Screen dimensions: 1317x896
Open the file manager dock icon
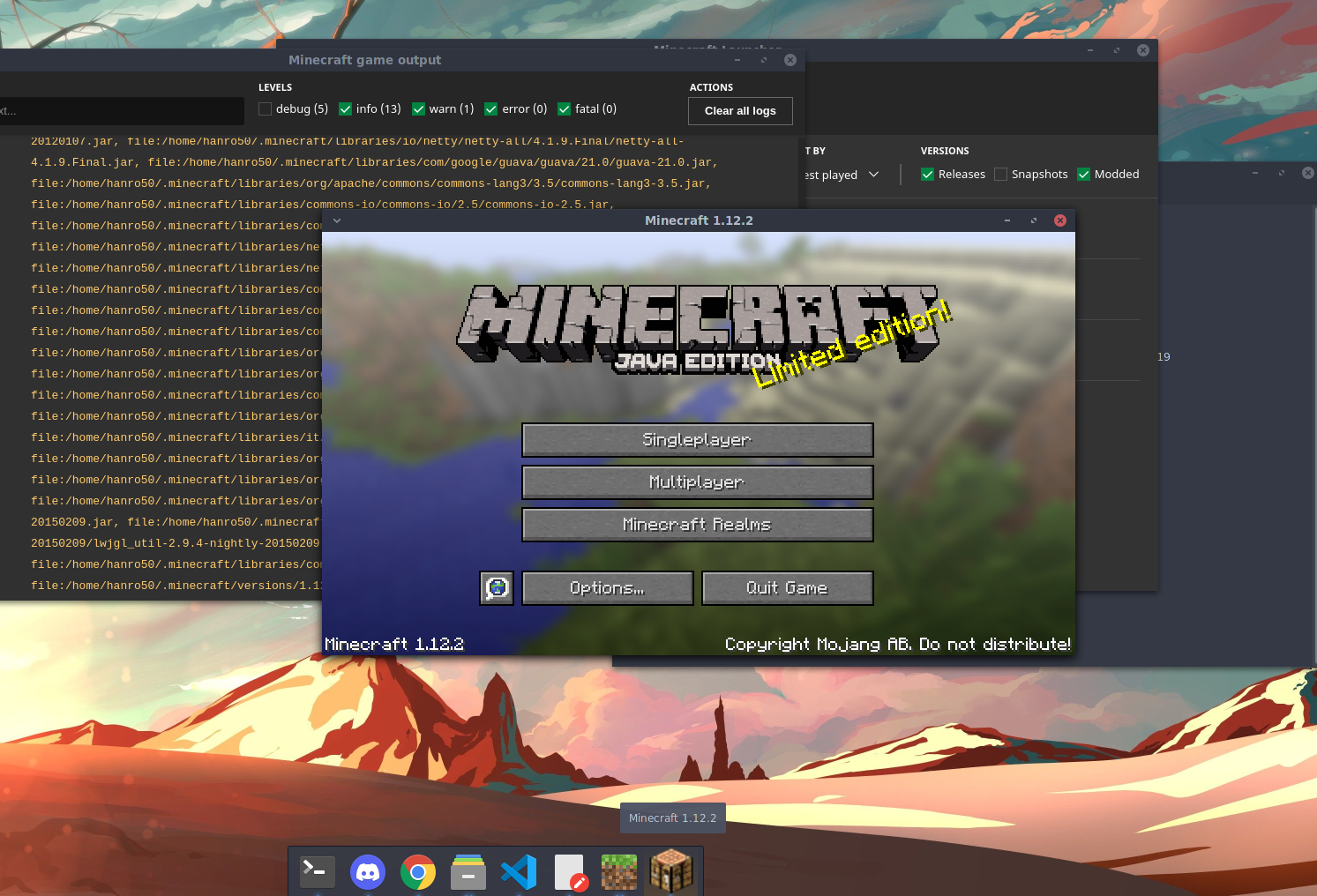click(468, 871)
